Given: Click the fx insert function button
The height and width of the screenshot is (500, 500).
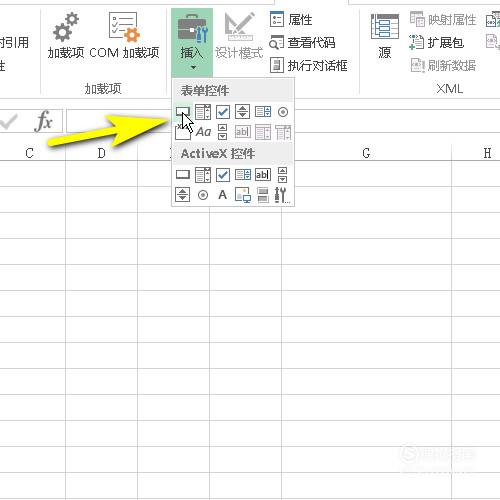Looking at the screenshot, I should (44, 121).
